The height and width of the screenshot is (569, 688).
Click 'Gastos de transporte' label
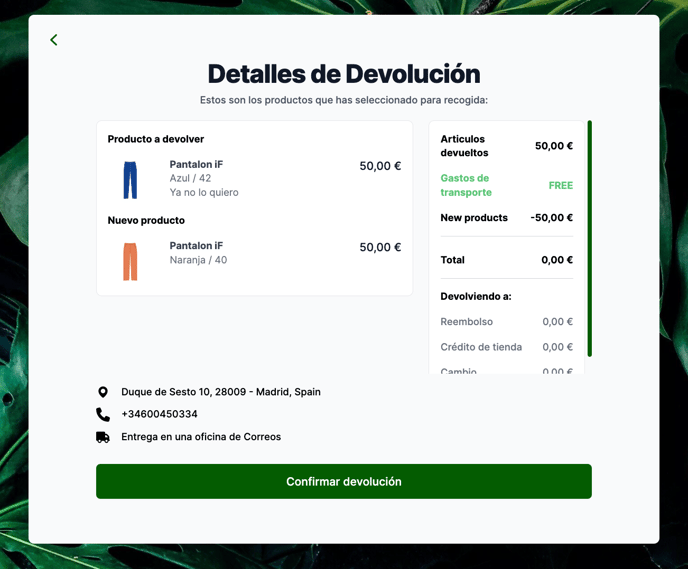point(466,185)
